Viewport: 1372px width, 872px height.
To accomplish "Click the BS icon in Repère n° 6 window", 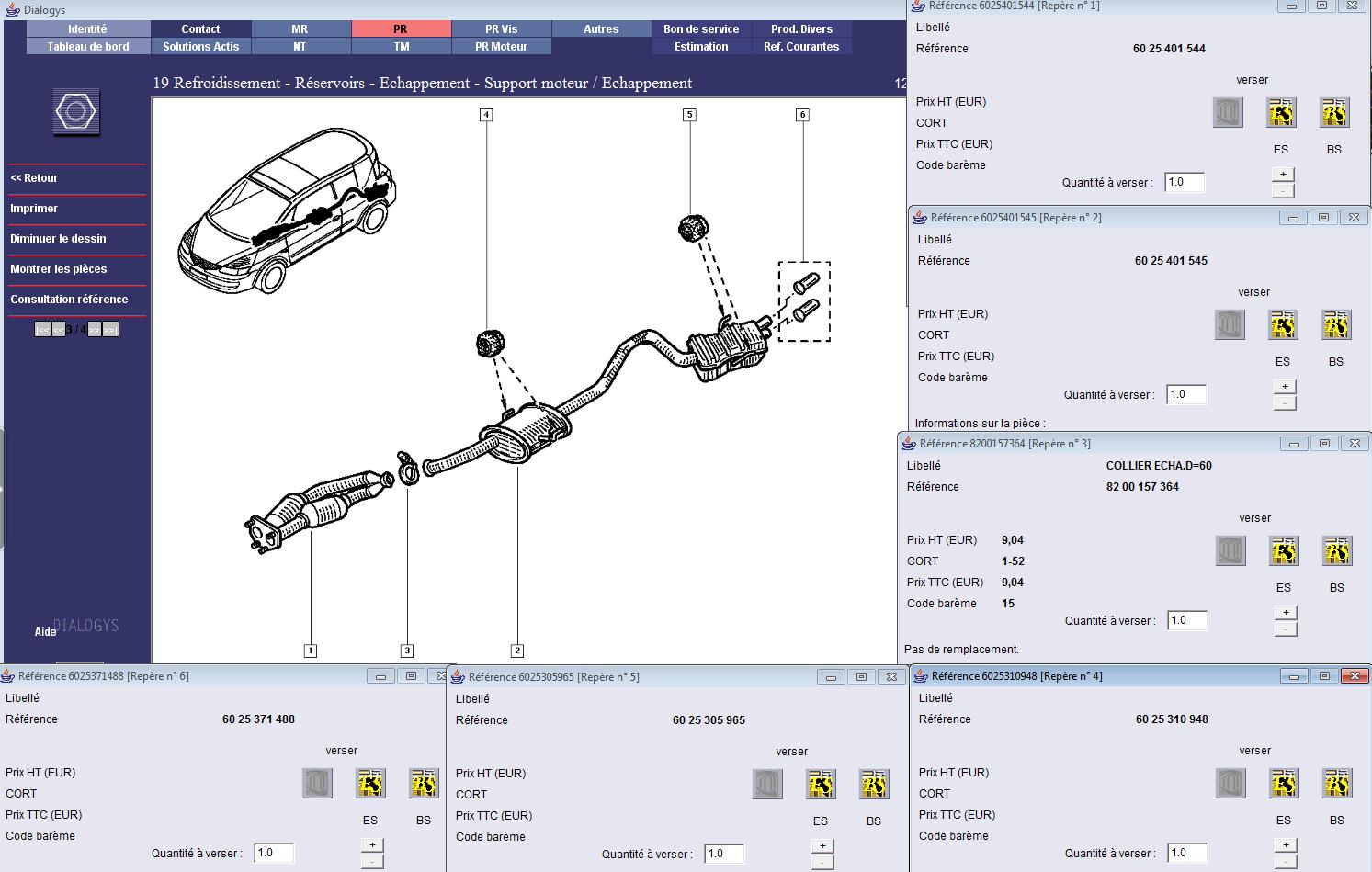I will [424, 784].
